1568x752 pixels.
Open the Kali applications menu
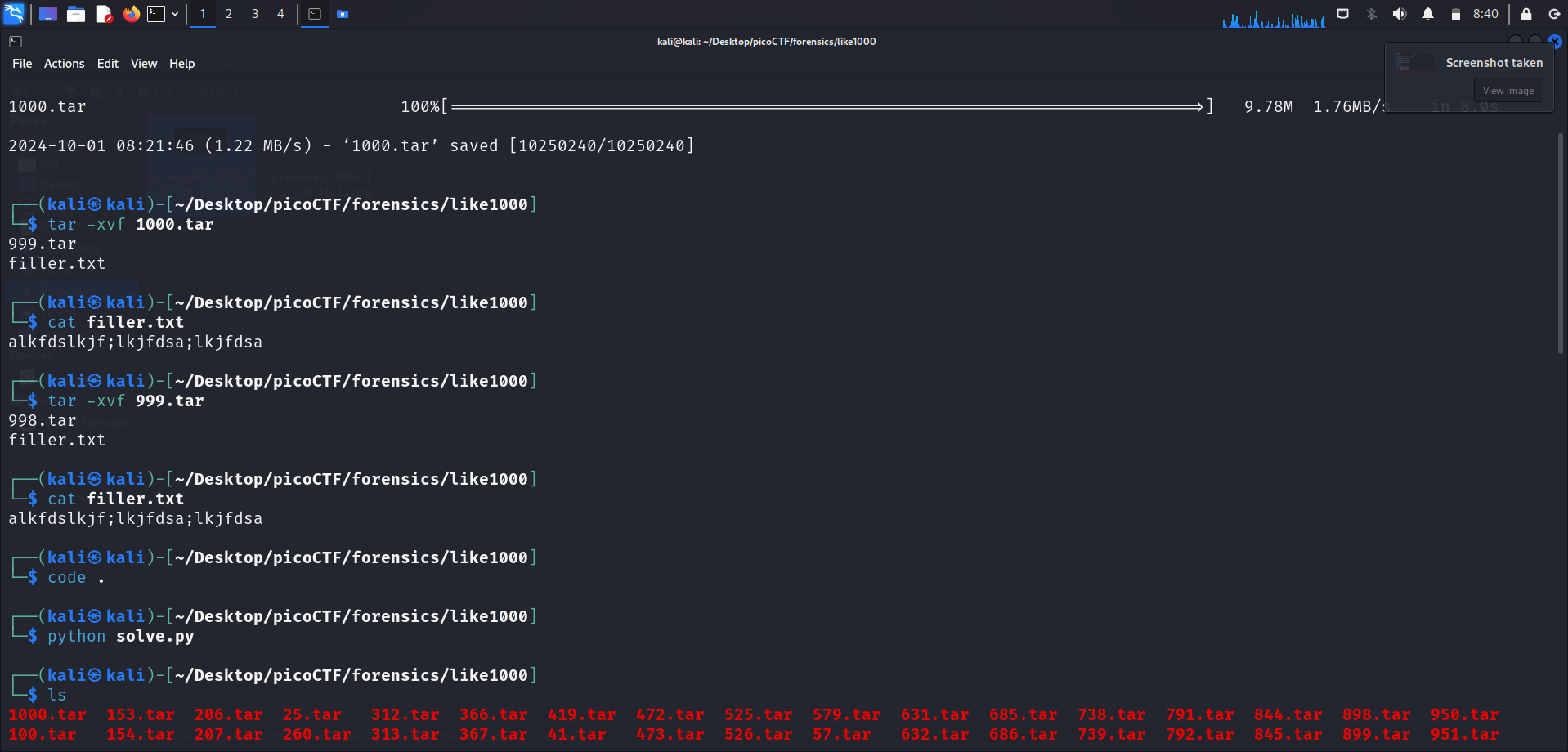click(x=15, y=13)
